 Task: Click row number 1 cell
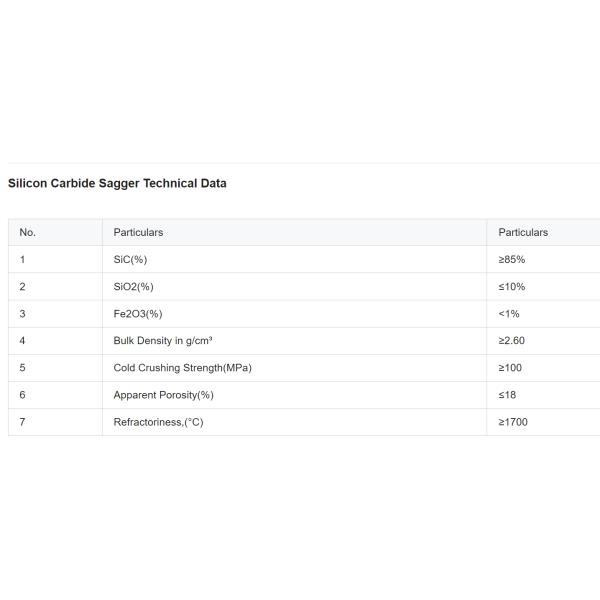pos(22,259)
